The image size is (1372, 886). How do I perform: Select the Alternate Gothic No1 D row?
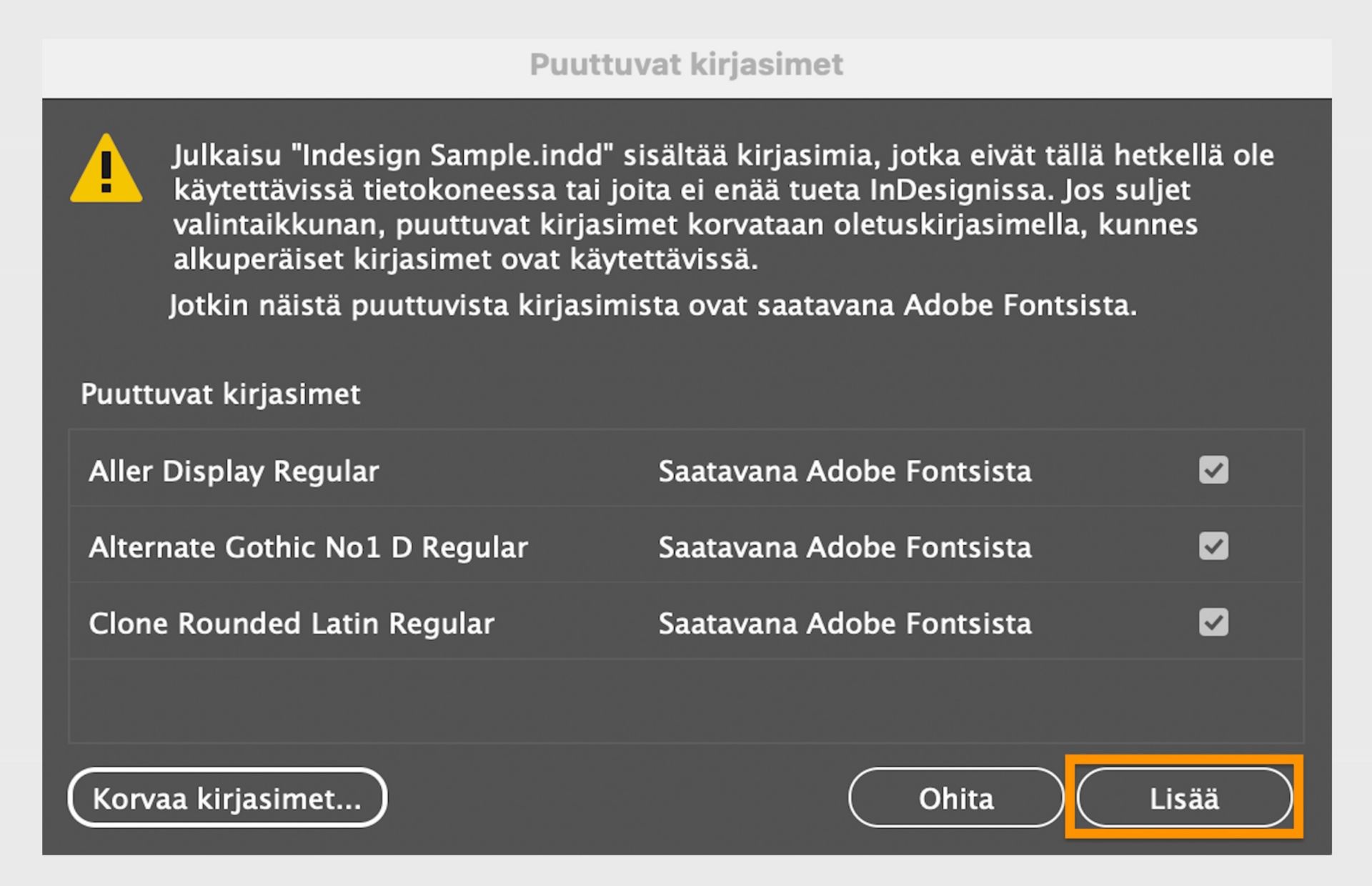309,547
